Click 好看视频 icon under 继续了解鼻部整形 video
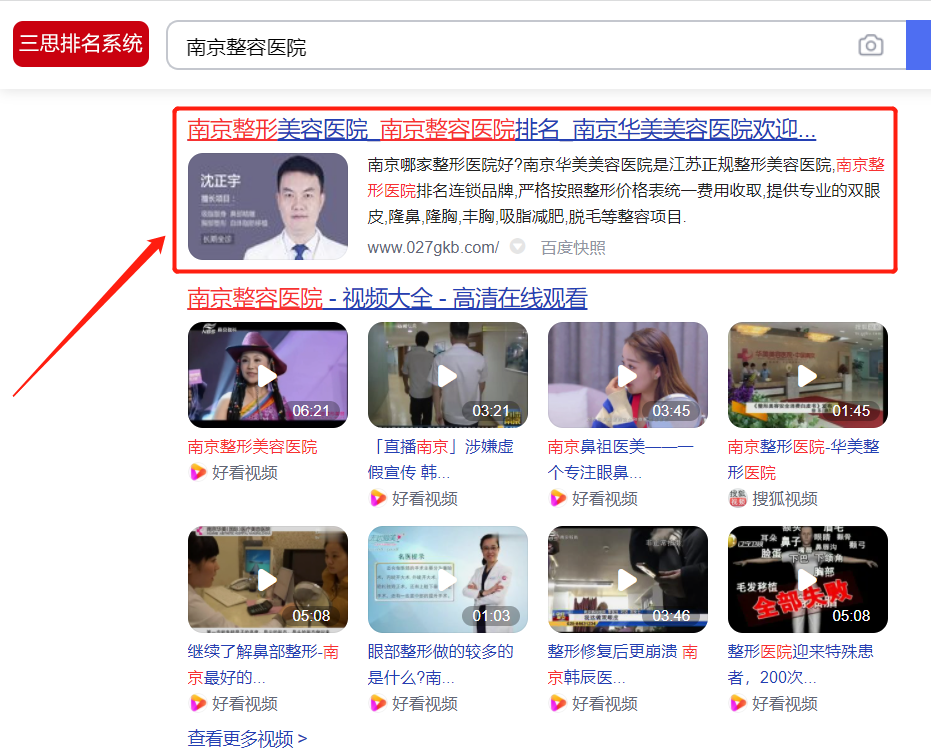The image size is (931, 751). (x=197, y=704)
